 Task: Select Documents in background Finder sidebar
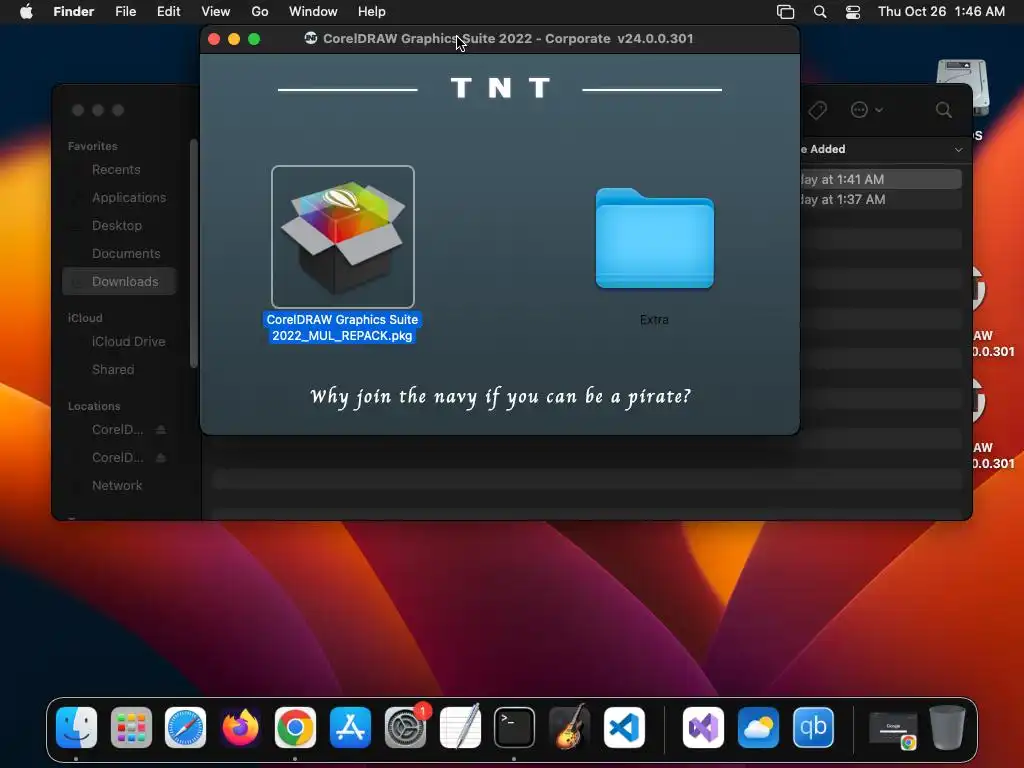tap(125, 254)
